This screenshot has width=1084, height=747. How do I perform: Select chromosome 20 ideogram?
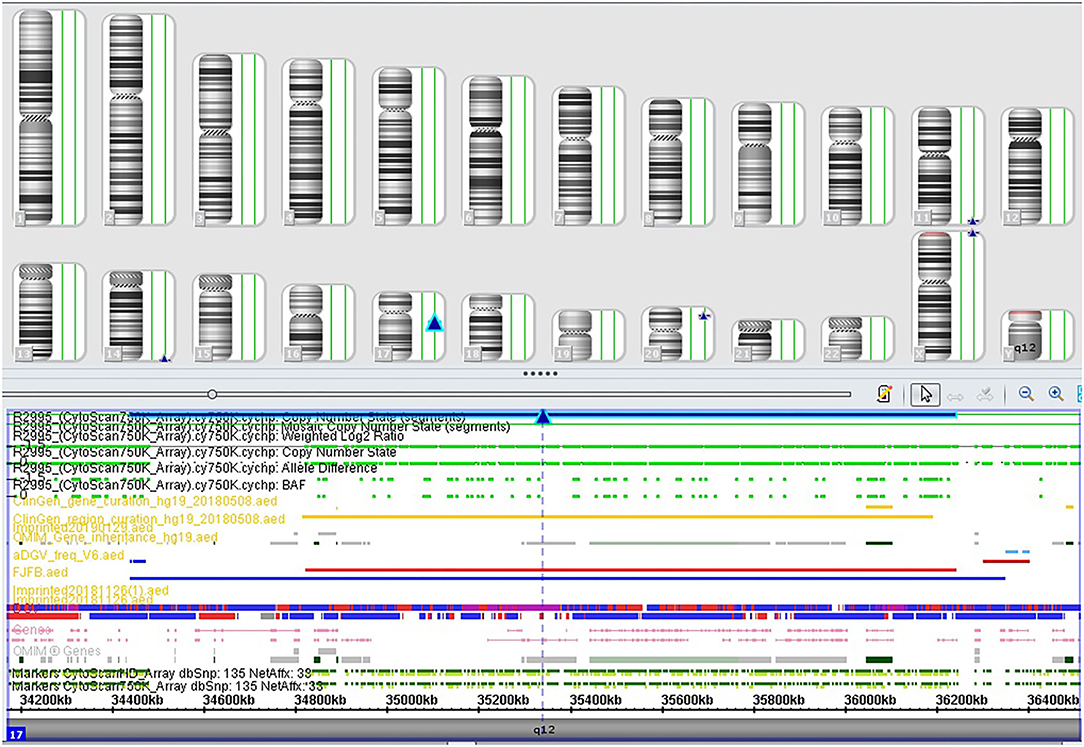coord(665,334)
